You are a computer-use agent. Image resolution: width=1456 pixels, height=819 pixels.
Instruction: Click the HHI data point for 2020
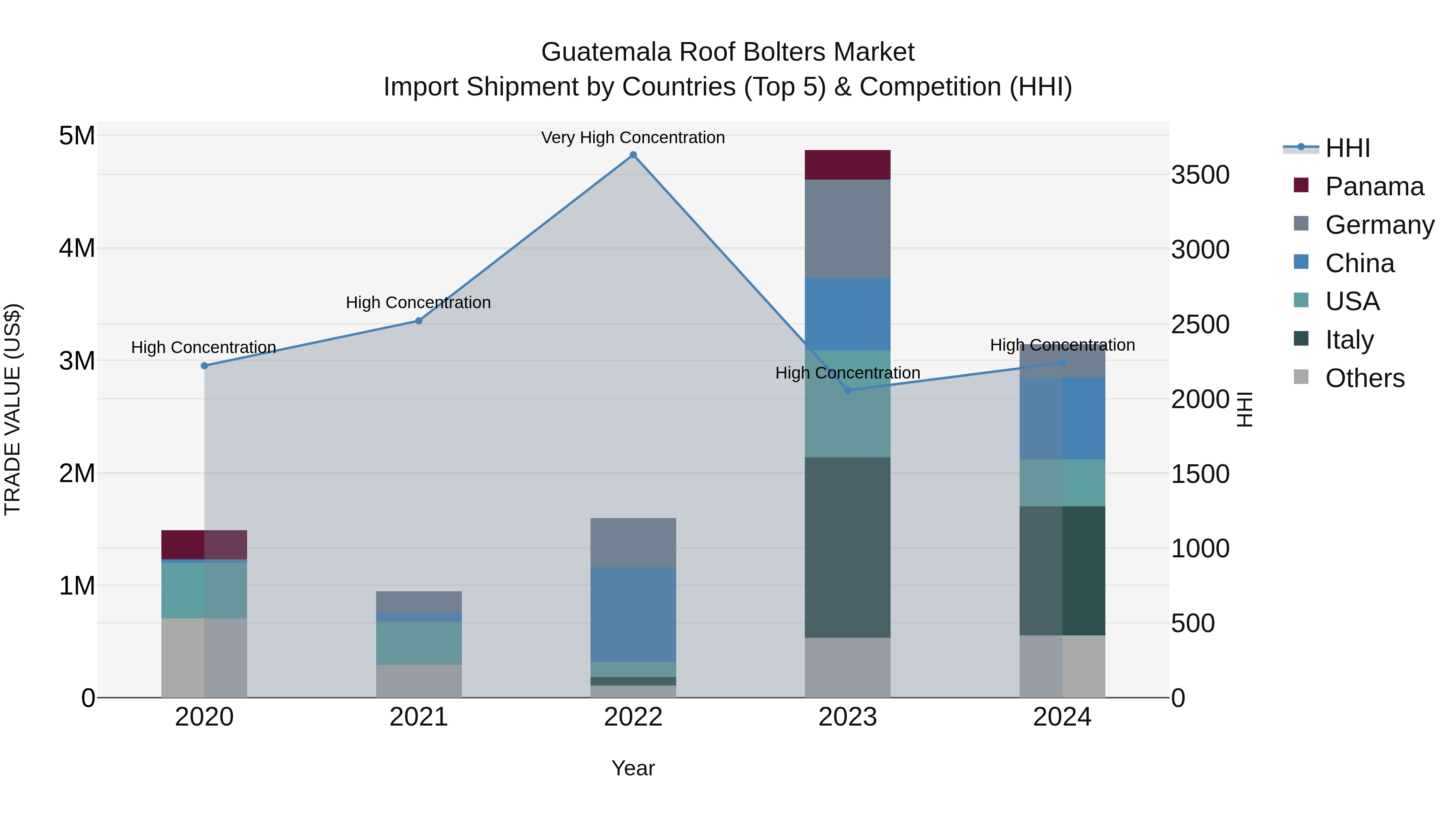[205, 366]
